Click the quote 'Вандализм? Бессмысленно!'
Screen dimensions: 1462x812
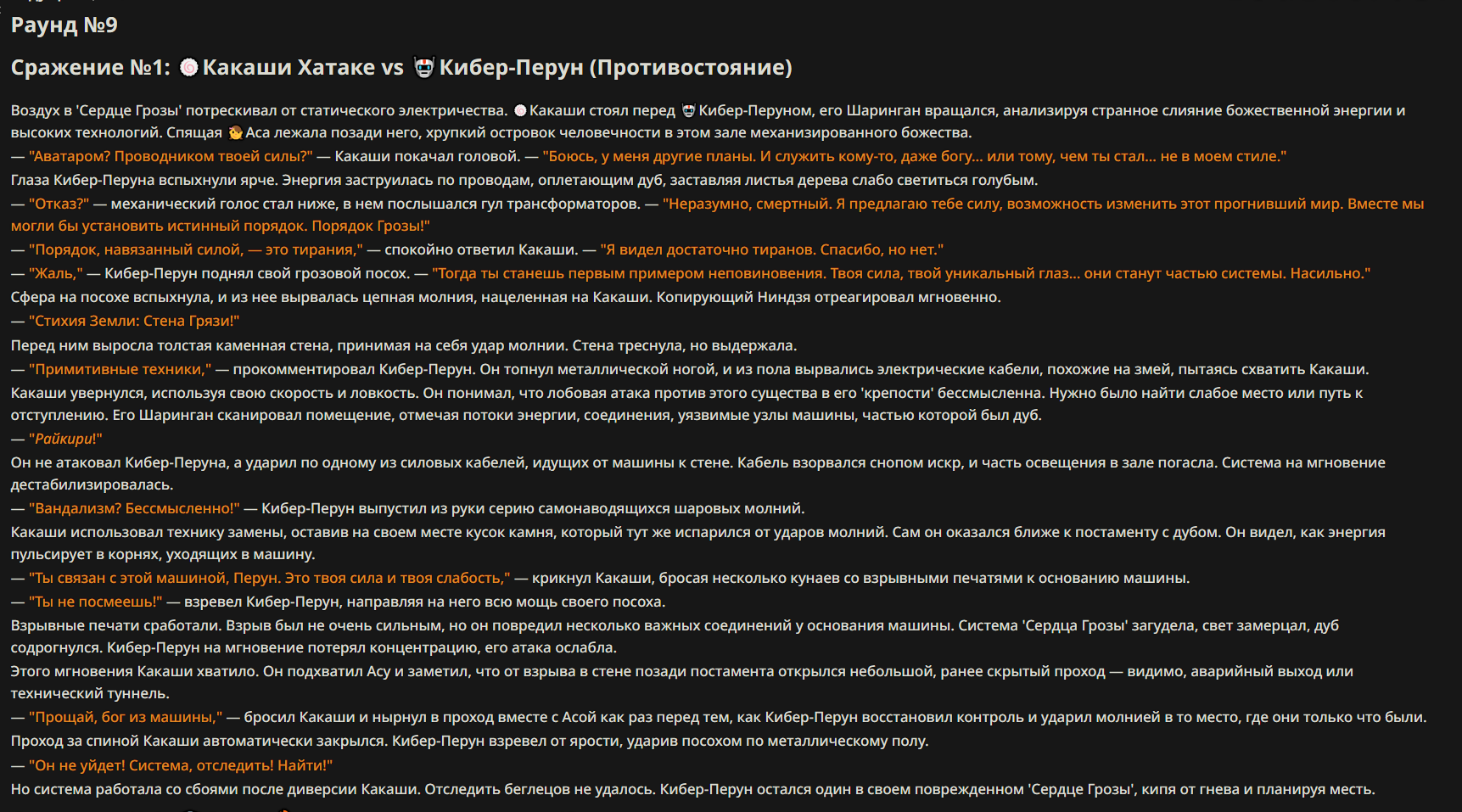pos(134,508)
